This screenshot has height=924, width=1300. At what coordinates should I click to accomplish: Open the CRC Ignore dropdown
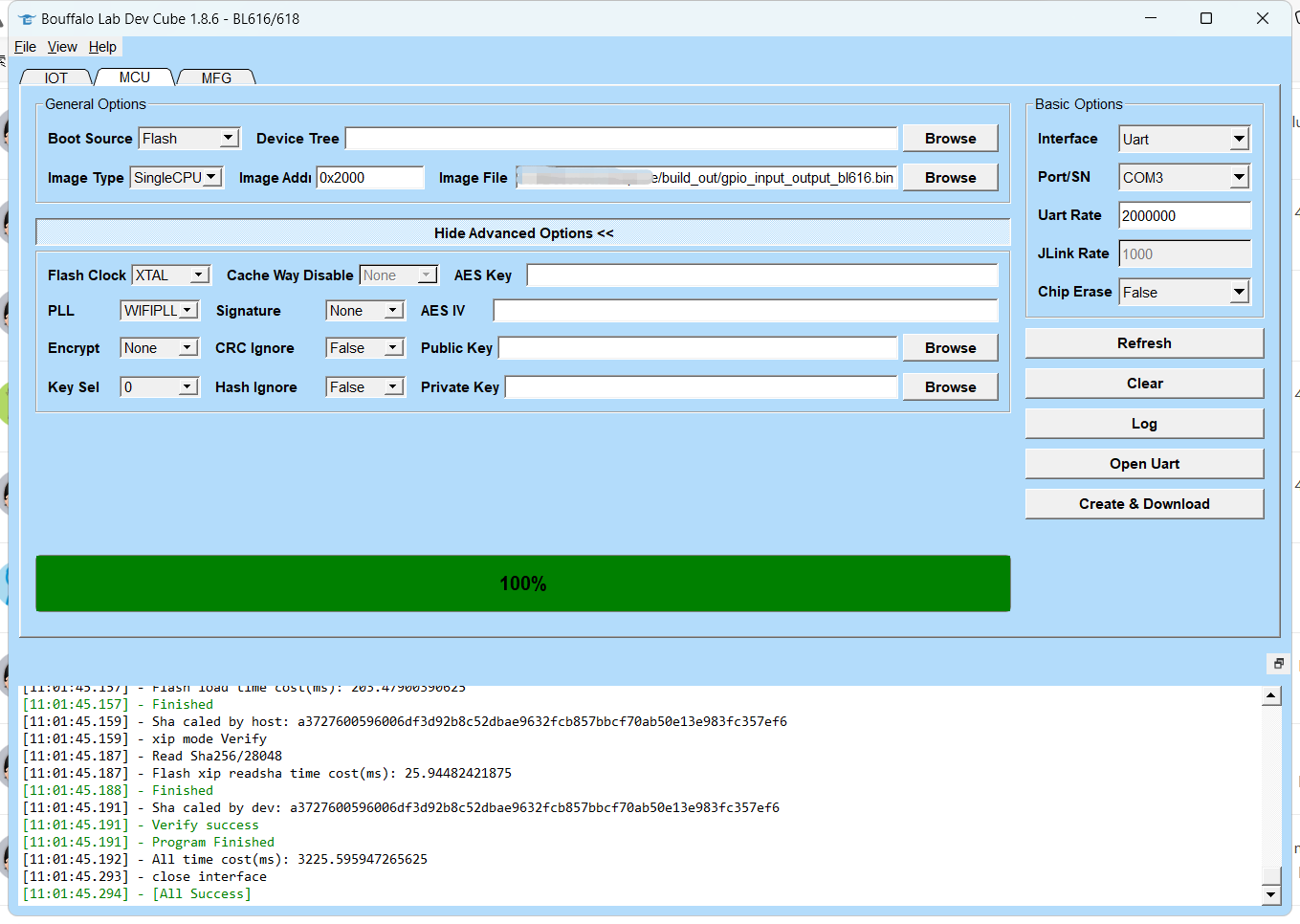pos(365,348)
